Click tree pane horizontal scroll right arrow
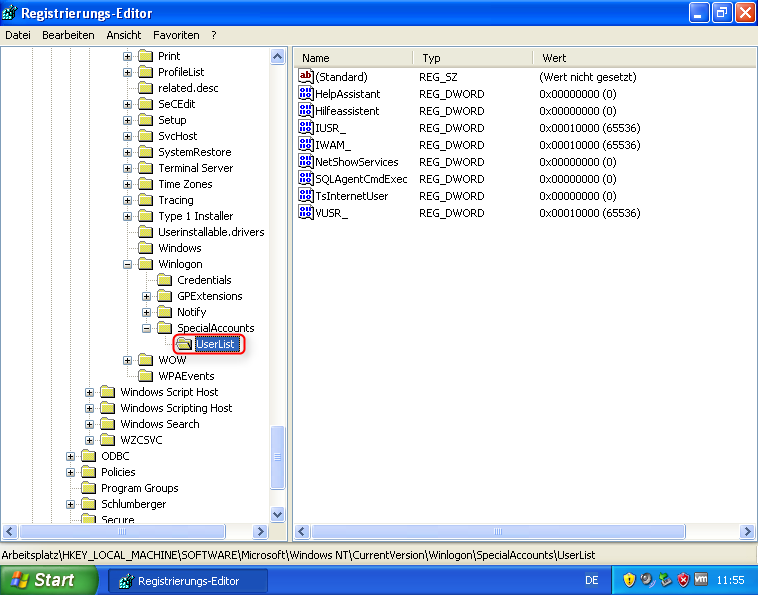This screenshot has height=595, width=758. 261,532
